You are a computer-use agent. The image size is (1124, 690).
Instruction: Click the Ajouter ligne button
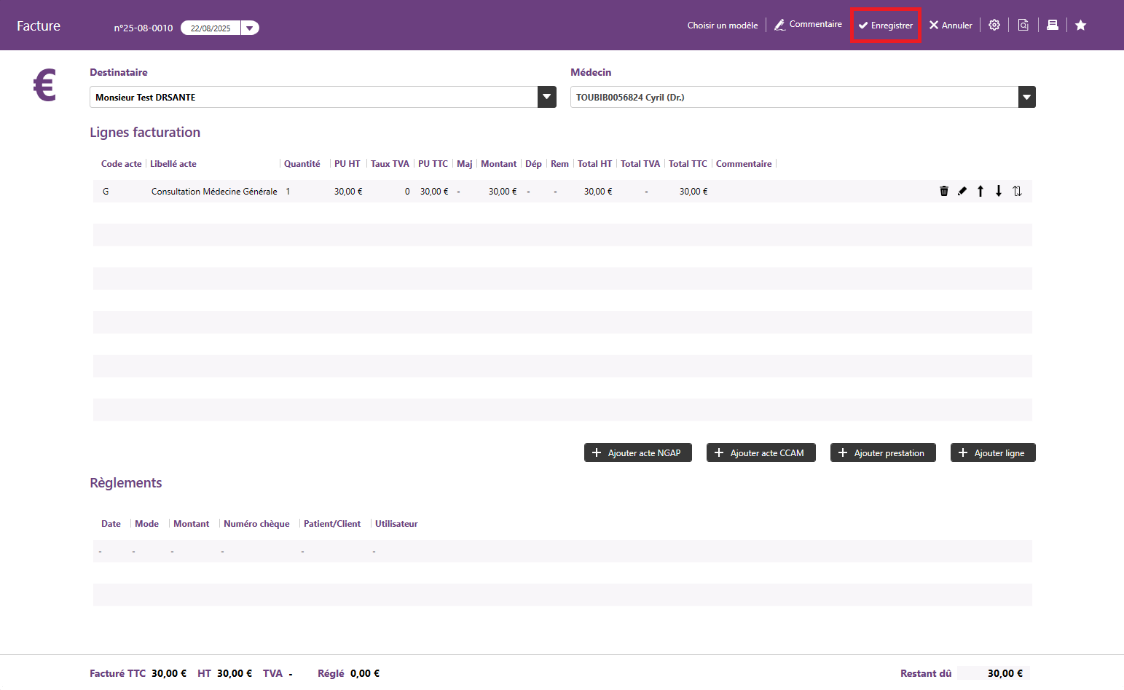click(993, 453)
